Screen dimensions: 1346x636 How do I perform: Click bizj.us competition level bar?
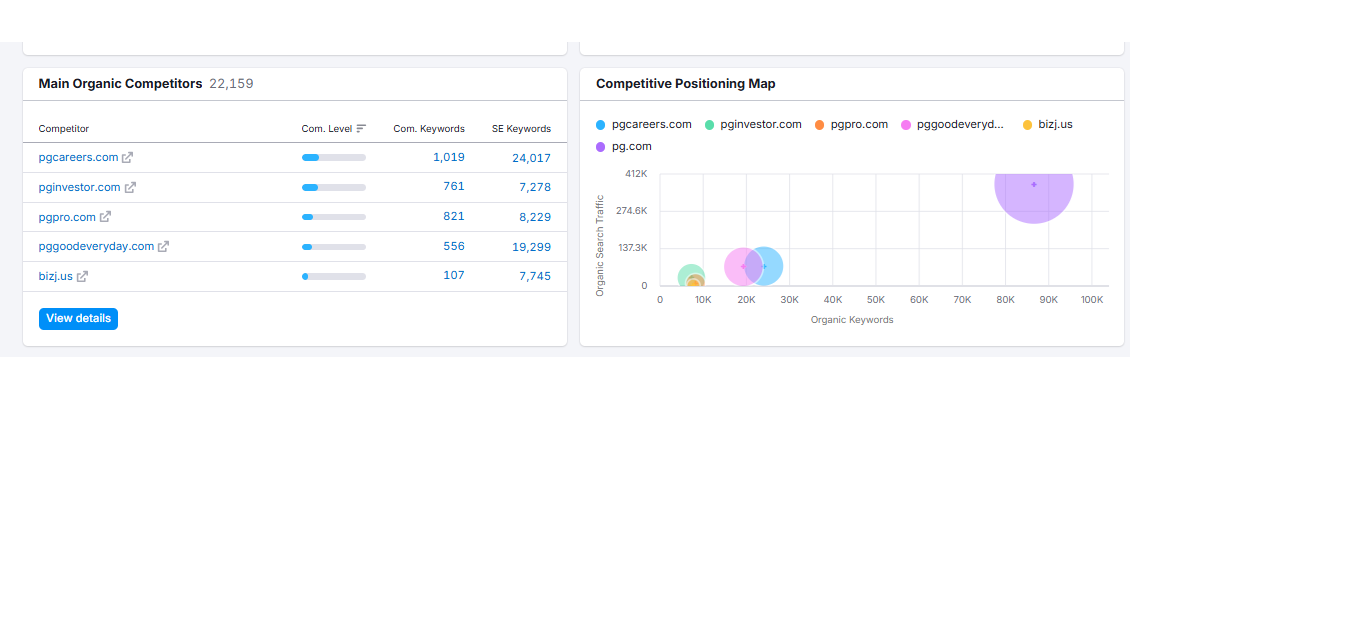click(334, 276)
